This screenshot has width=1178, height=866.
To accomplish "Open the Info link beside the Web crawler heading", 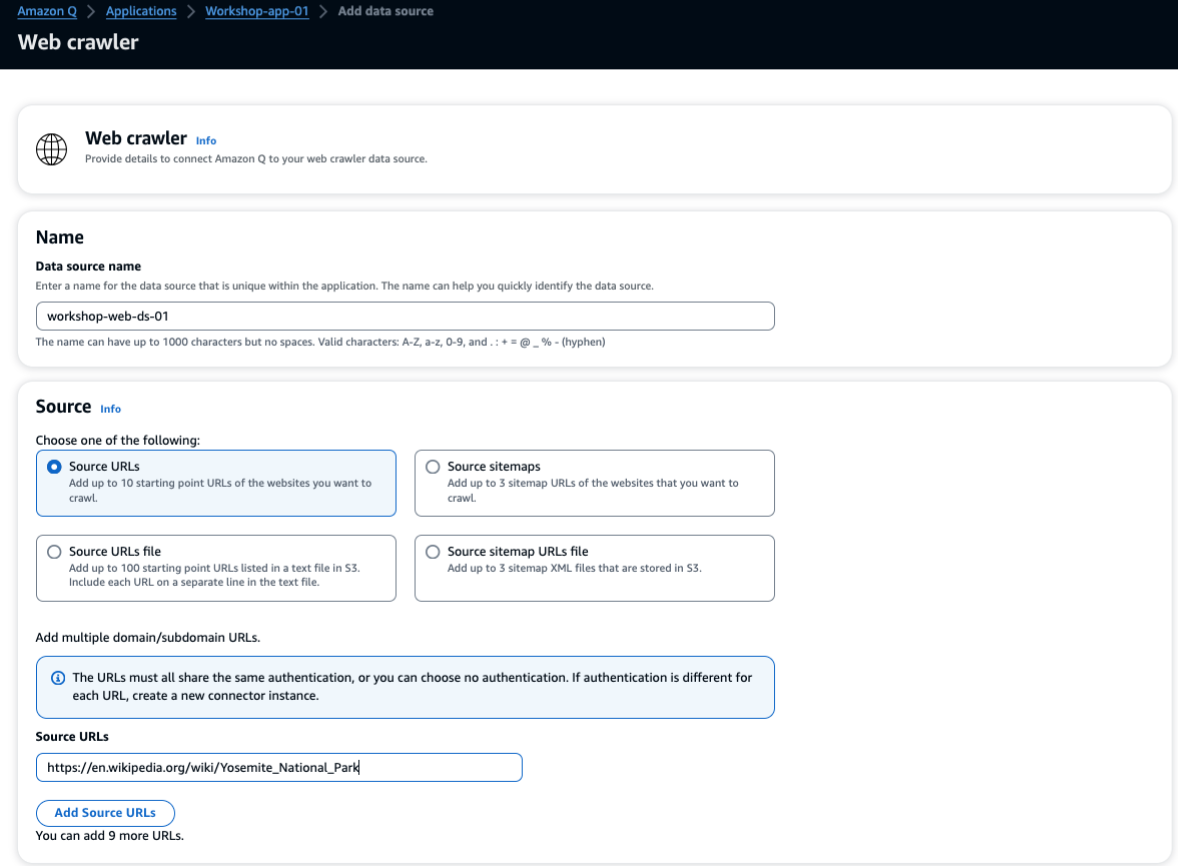I will 206,140.
